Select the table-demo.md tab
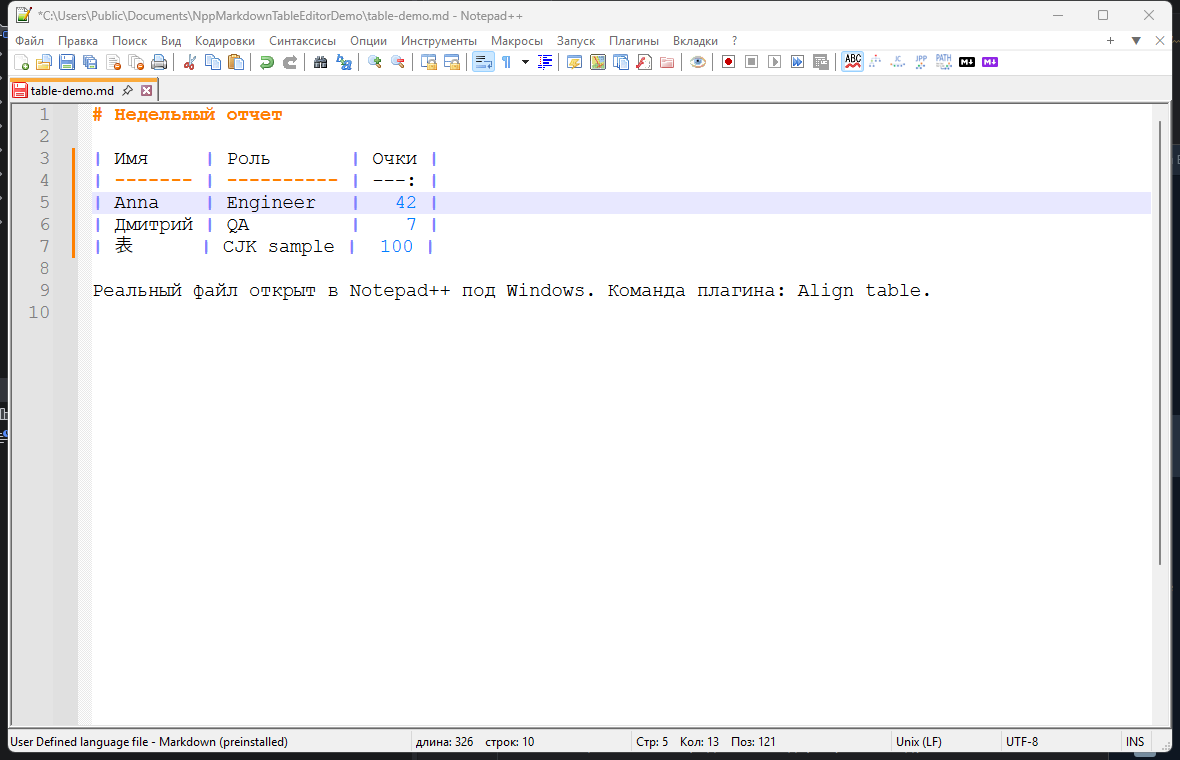 point(72,90)
